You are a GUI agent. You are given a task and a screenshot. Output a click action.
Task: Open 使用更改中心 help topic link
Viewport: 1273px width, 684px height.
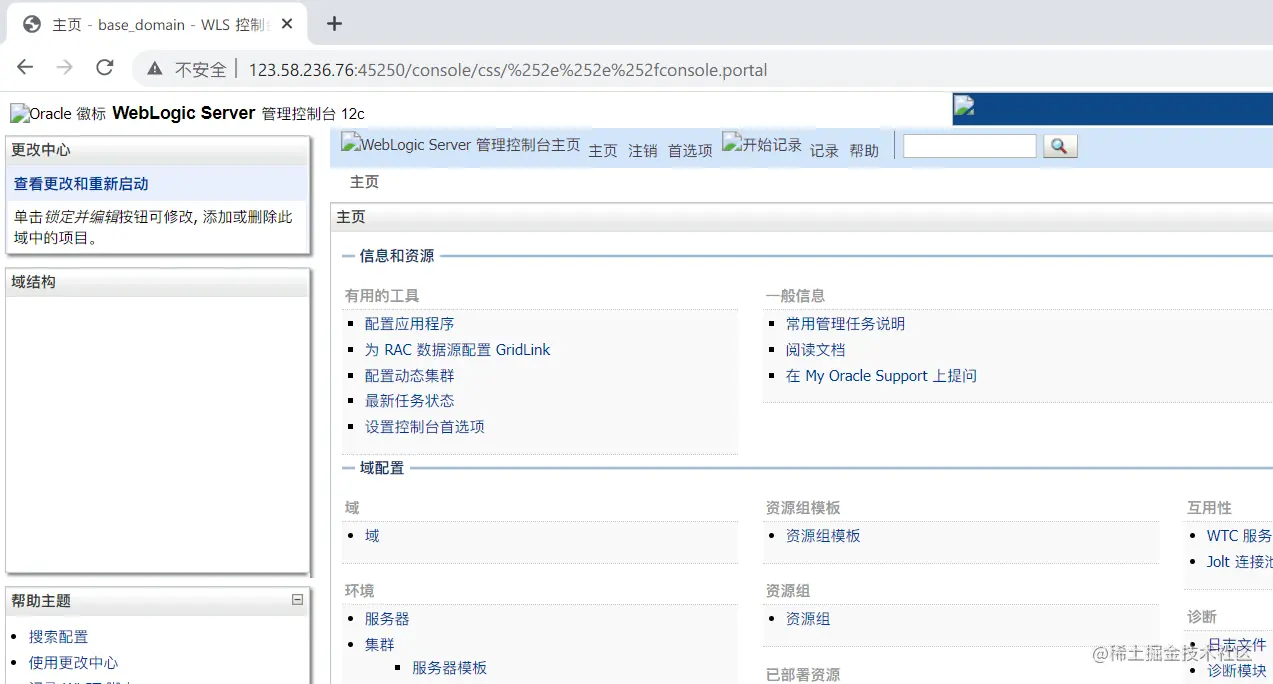pyautogui.click(x=73, y=663)
